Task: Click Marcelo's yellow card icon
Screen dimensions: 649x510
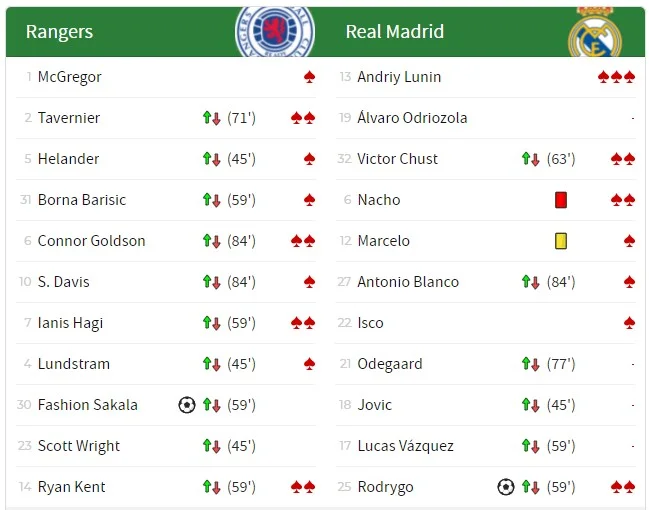Action: [561, 241]
